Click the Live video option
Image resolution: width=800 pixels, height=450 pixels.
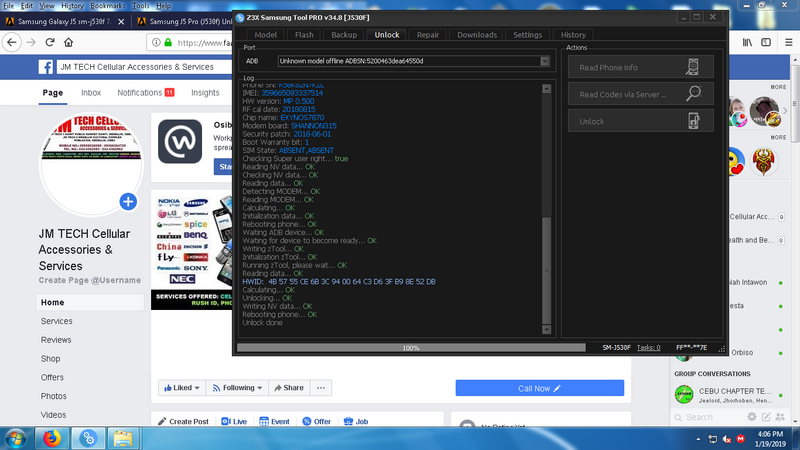(234, 421)
